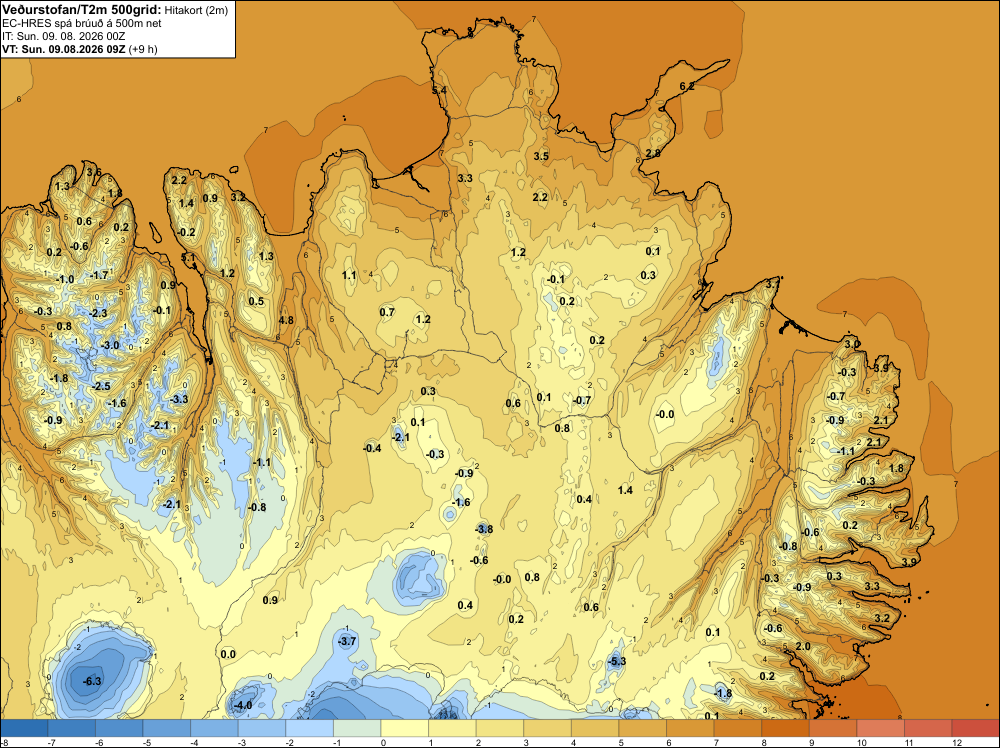Select the legend swatch between 0 and 1

pyautogui.click(x=404, y=728)
